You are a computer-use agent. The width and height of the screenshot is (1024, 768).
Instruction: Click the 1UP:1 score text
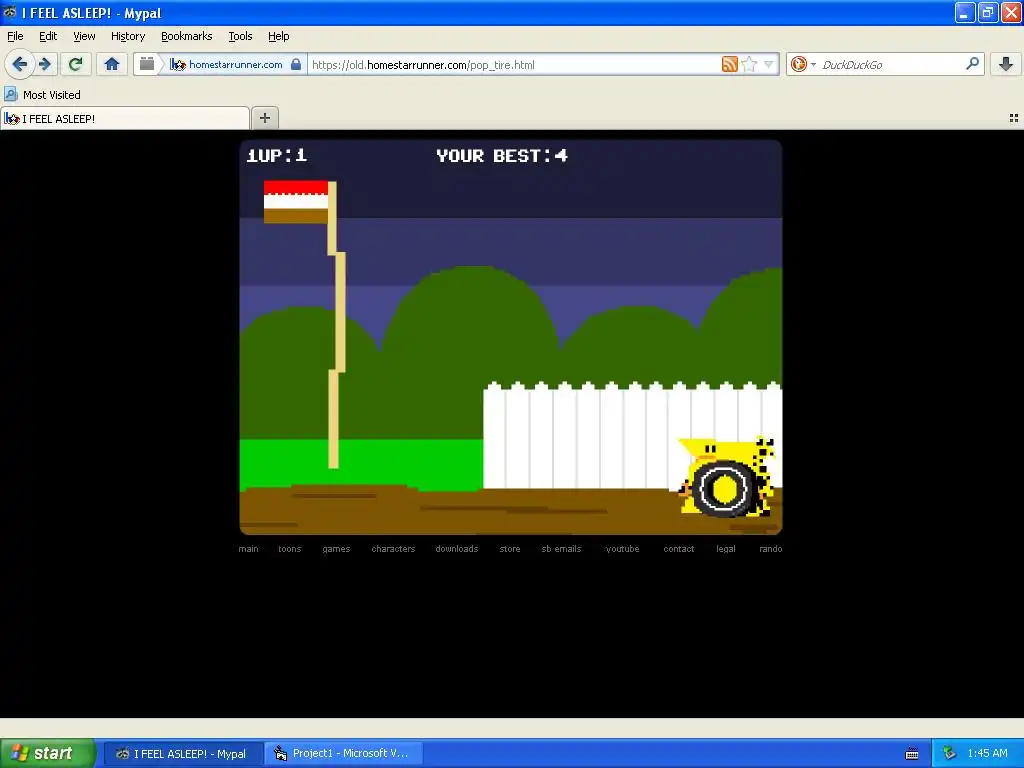click(276, 155)
